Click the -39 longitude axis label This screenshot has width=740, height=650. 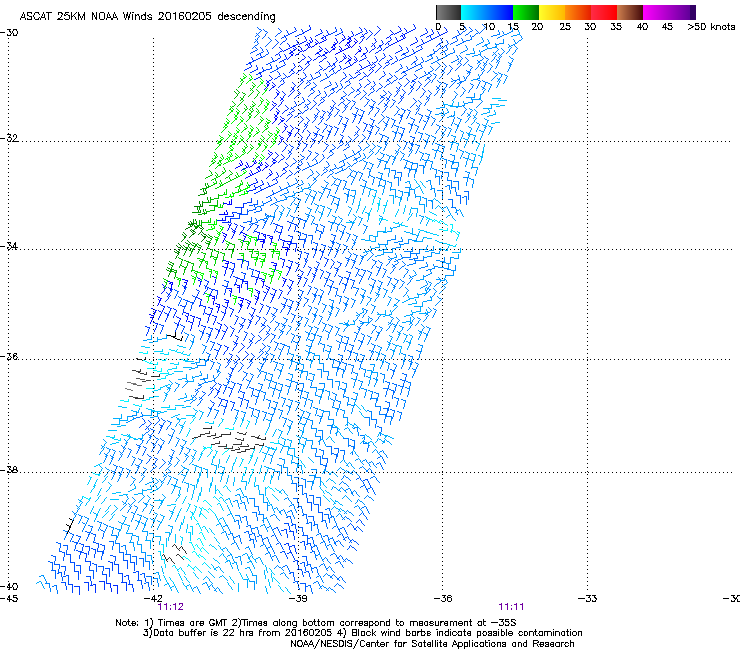pyautogui.click(x=298, y=599)
